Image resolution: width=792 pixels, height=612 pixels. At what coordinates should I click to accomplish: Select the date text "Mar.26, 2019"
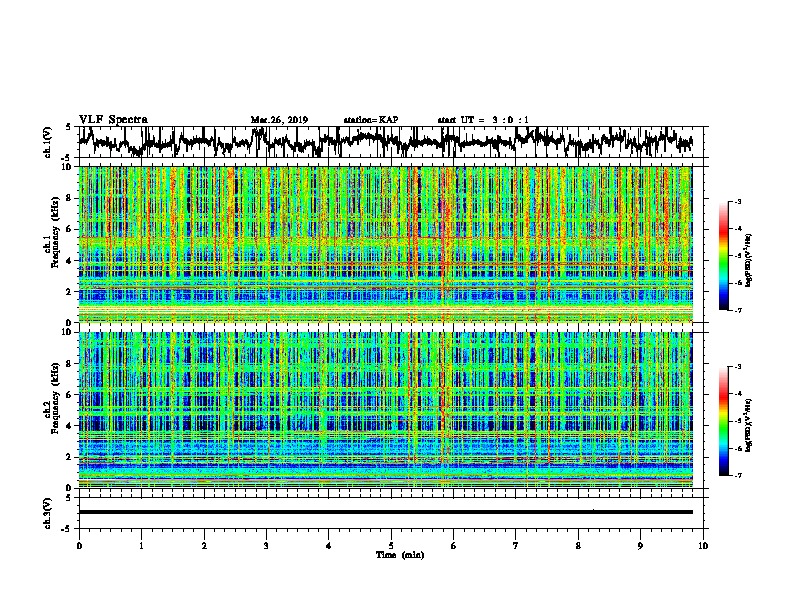pyautogui.click(x=279, y=120)
